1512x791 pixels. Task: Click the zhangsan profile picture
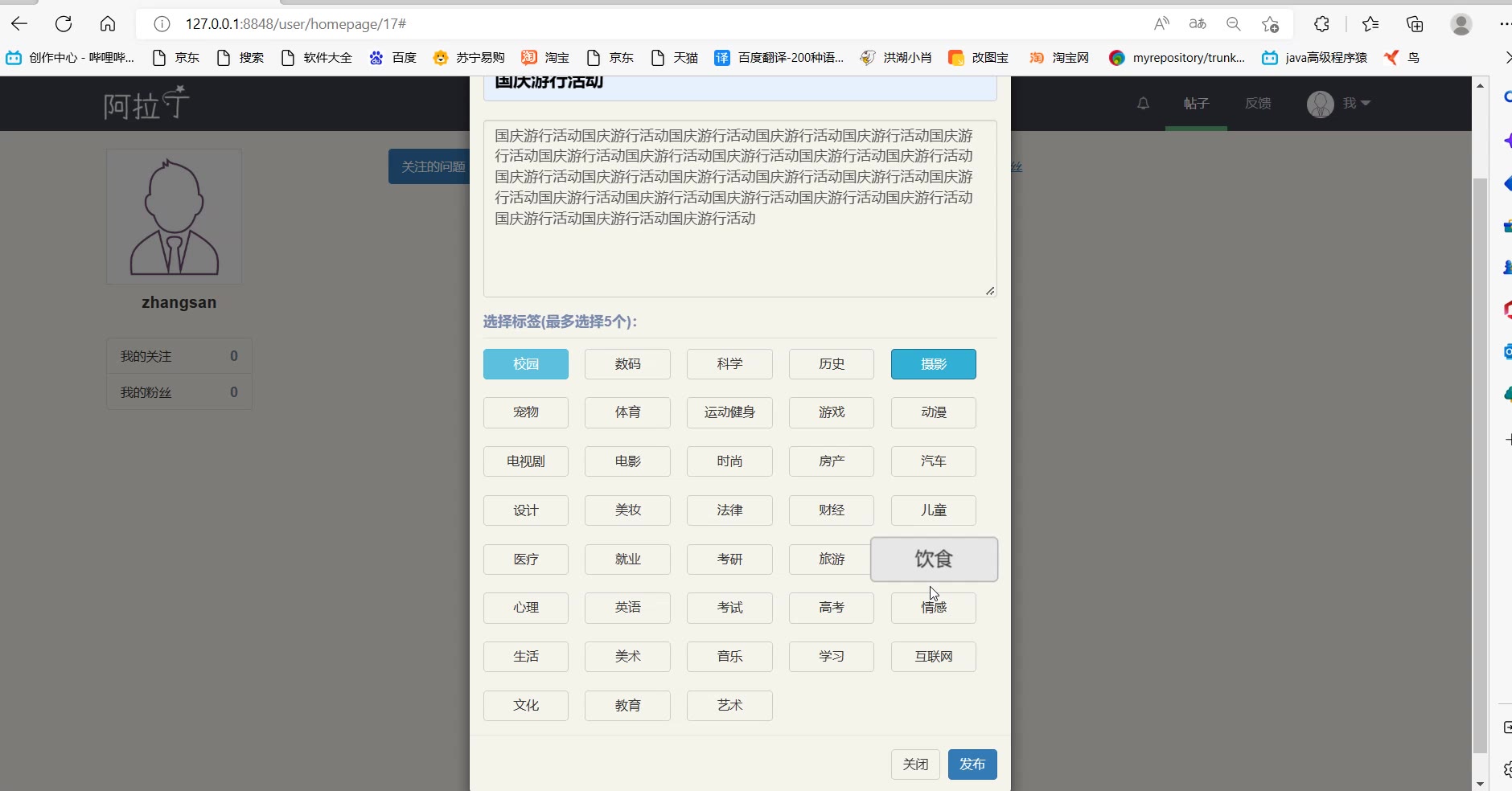[x=175, y=216]
